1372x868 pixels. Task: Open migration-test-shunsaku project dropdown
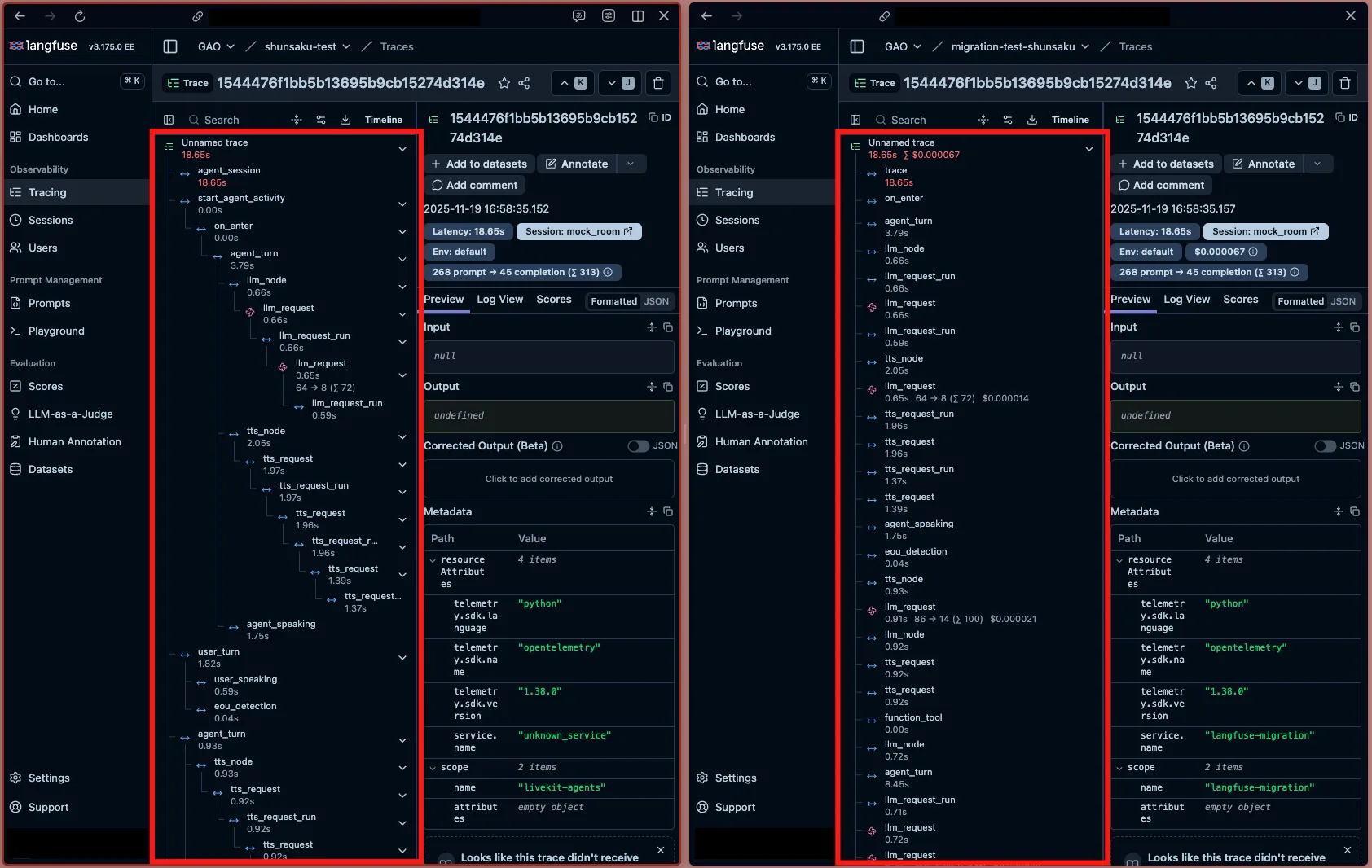[1020, 46]
